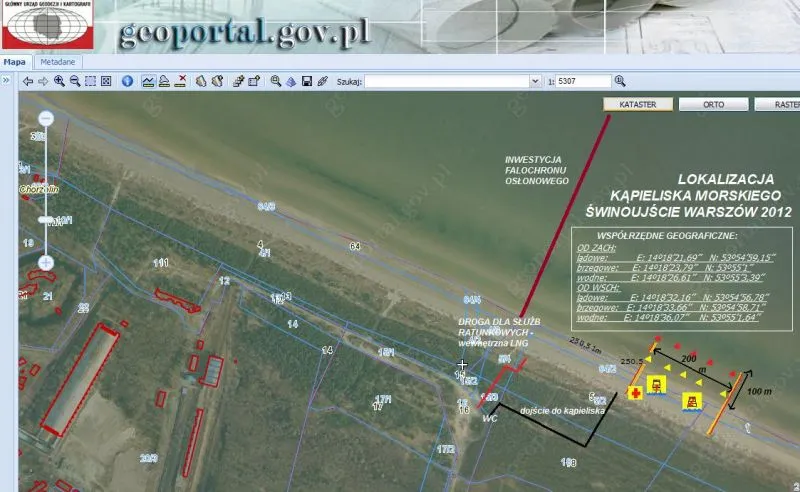Select the Mapa tab
Screen dimensions: 800x492
coord(14,61)
